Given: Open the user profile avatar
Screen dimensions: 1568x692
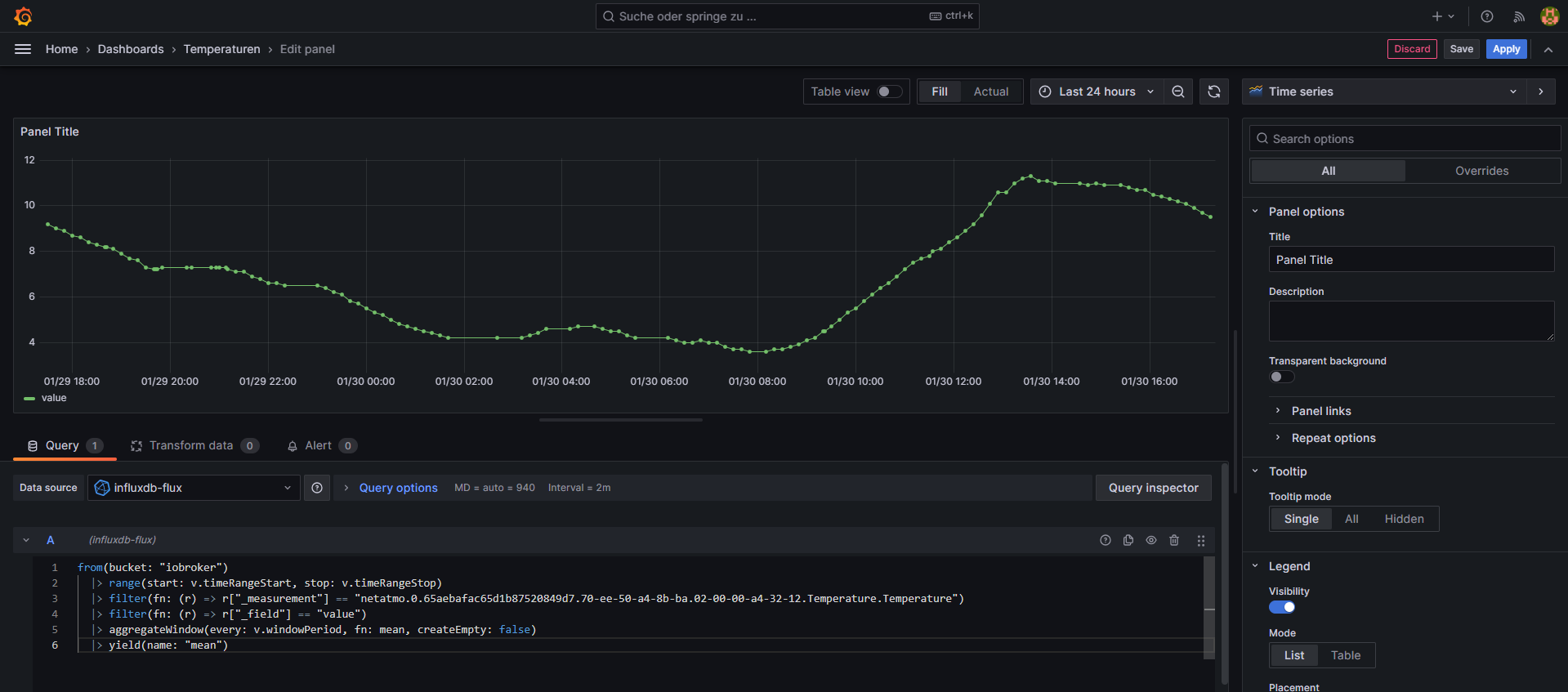Looking at the screenshot, I should pos(1549,16).
